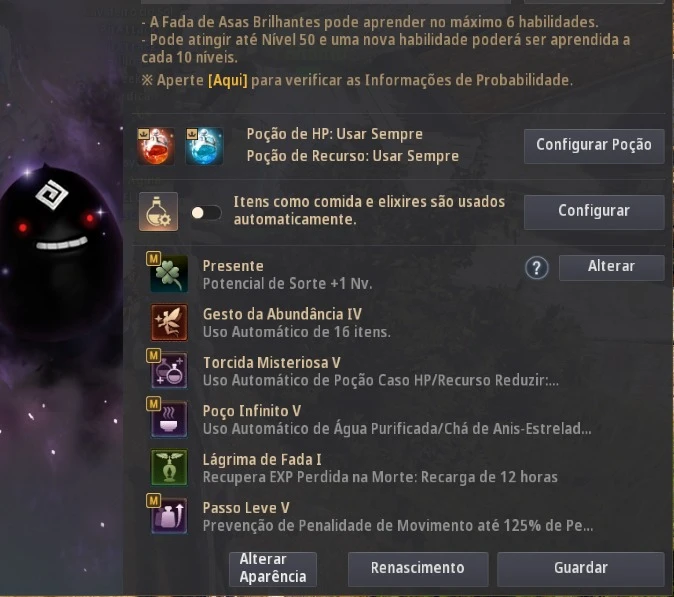Click Alterar next to Presente
The height and width of the screenshot is (597, 674).
click(x=611, y=267)
